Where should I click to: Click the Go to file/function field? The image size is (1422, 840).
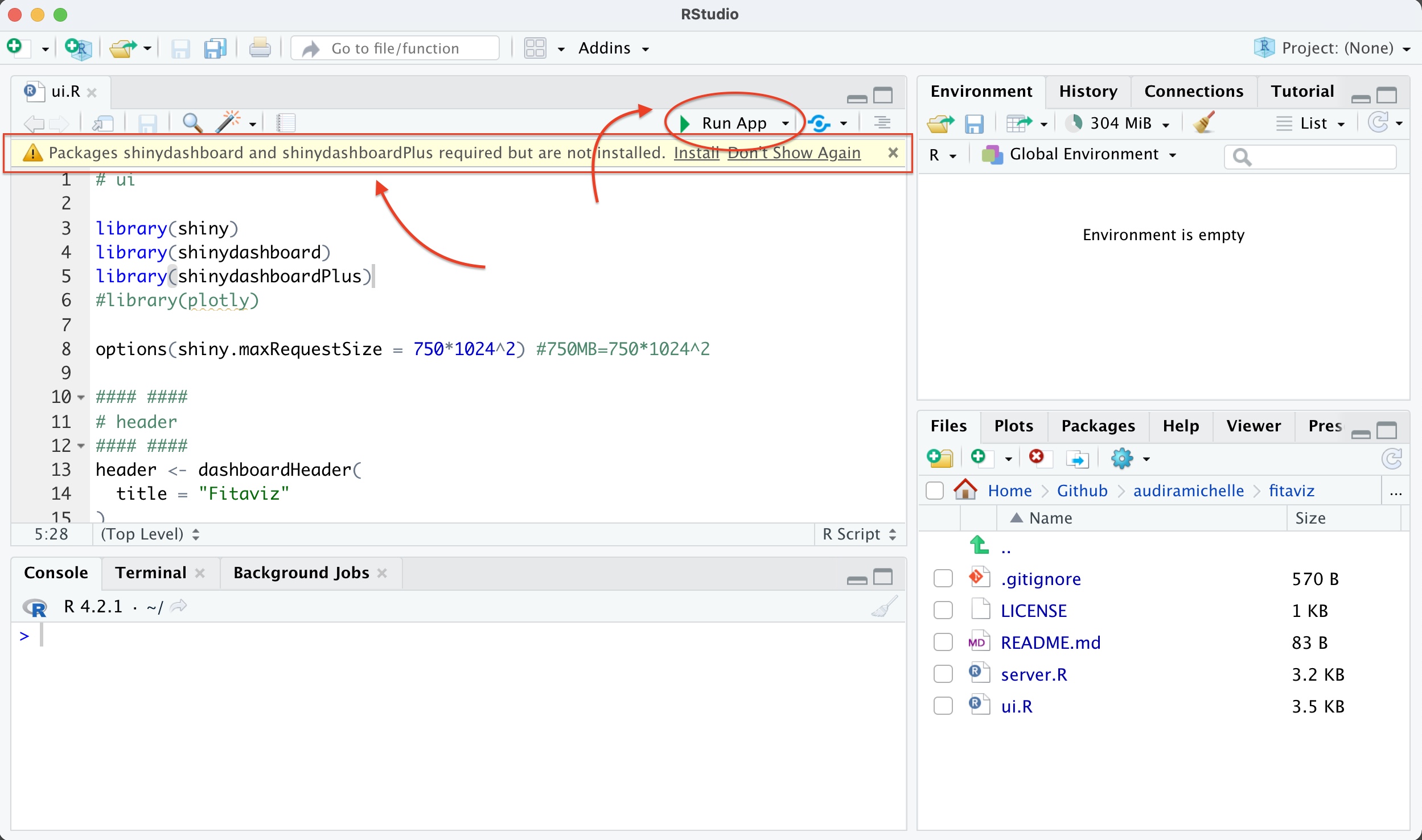coord(395,48)
